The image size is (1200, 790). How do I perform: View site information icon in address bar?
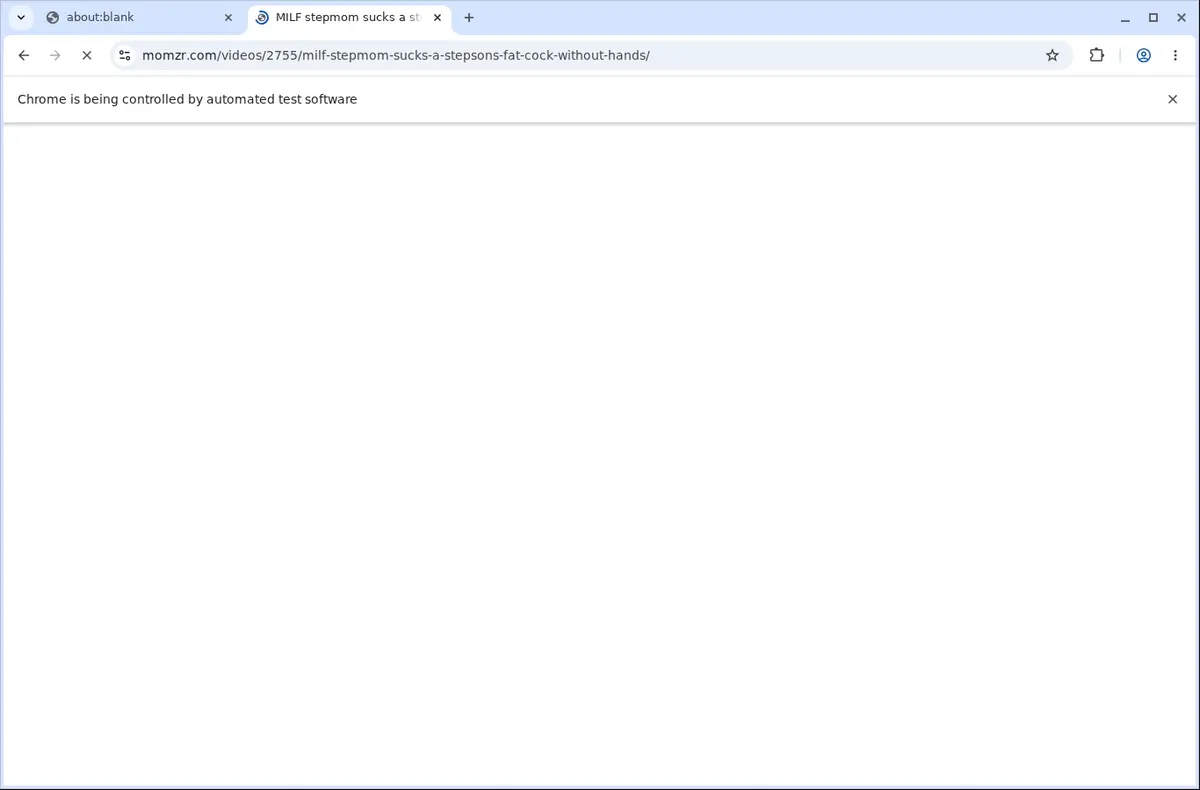[125, 55]
